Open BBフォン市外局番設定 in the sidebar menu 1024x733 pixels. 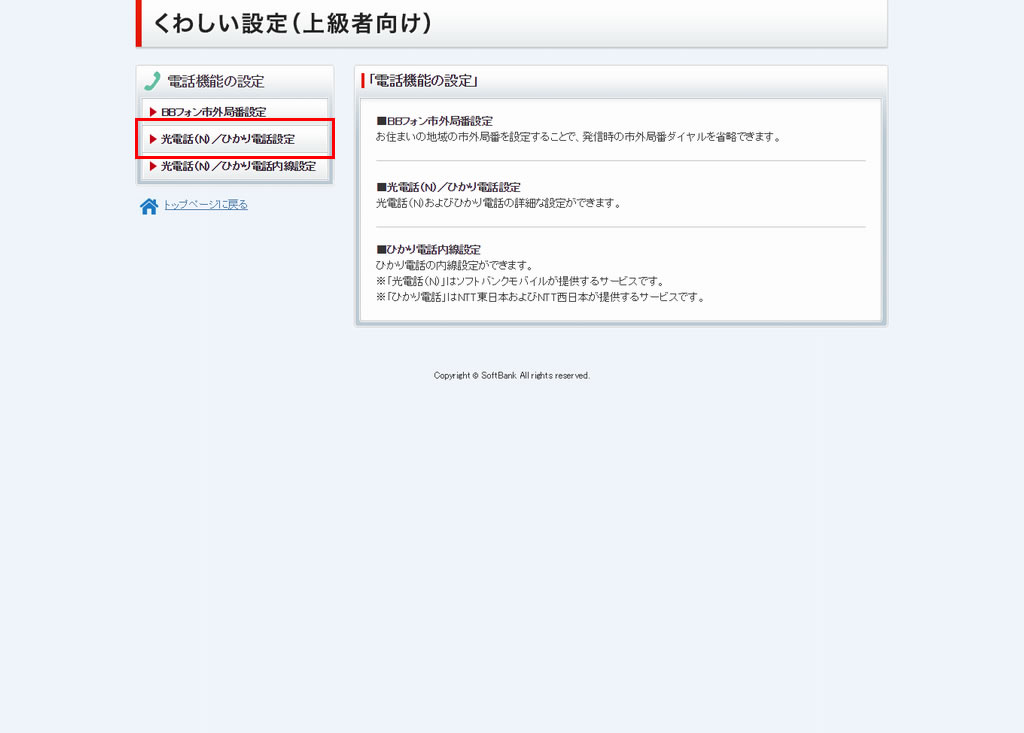[x=214, y=112]
